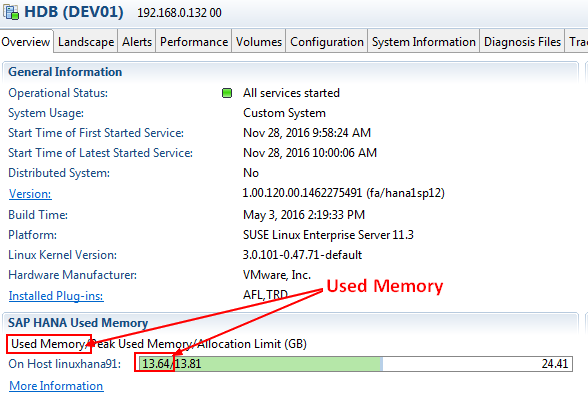588x397 pixels.
Task: Click the 192.168.0.132 00 host address
Action: pyautogui.click(x=179, y=13)
